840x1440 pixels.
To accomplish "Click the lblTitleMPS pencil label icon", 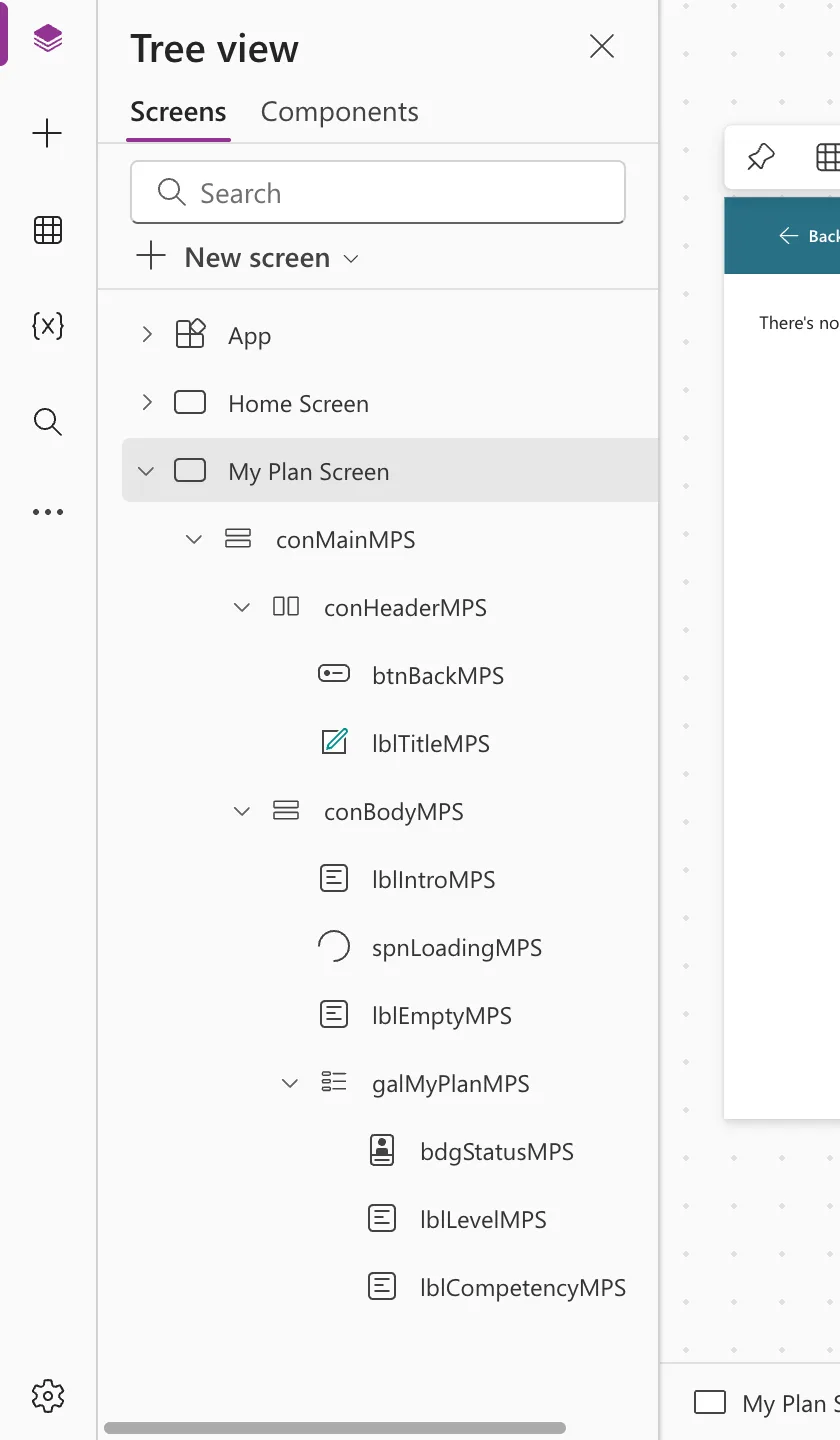I will pyautogui.click(x=334, y=741).
